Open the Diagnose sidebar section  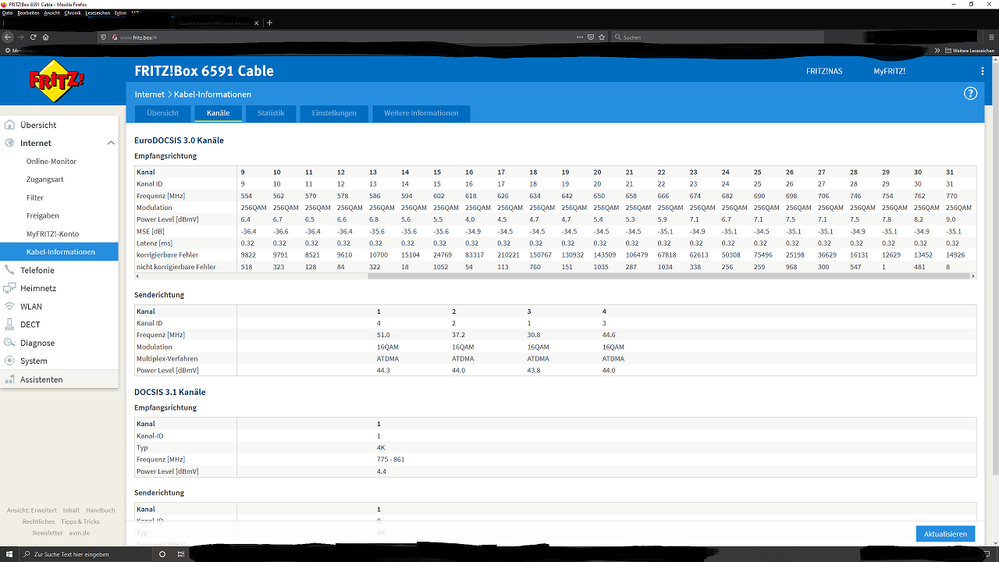pos(59,343)
